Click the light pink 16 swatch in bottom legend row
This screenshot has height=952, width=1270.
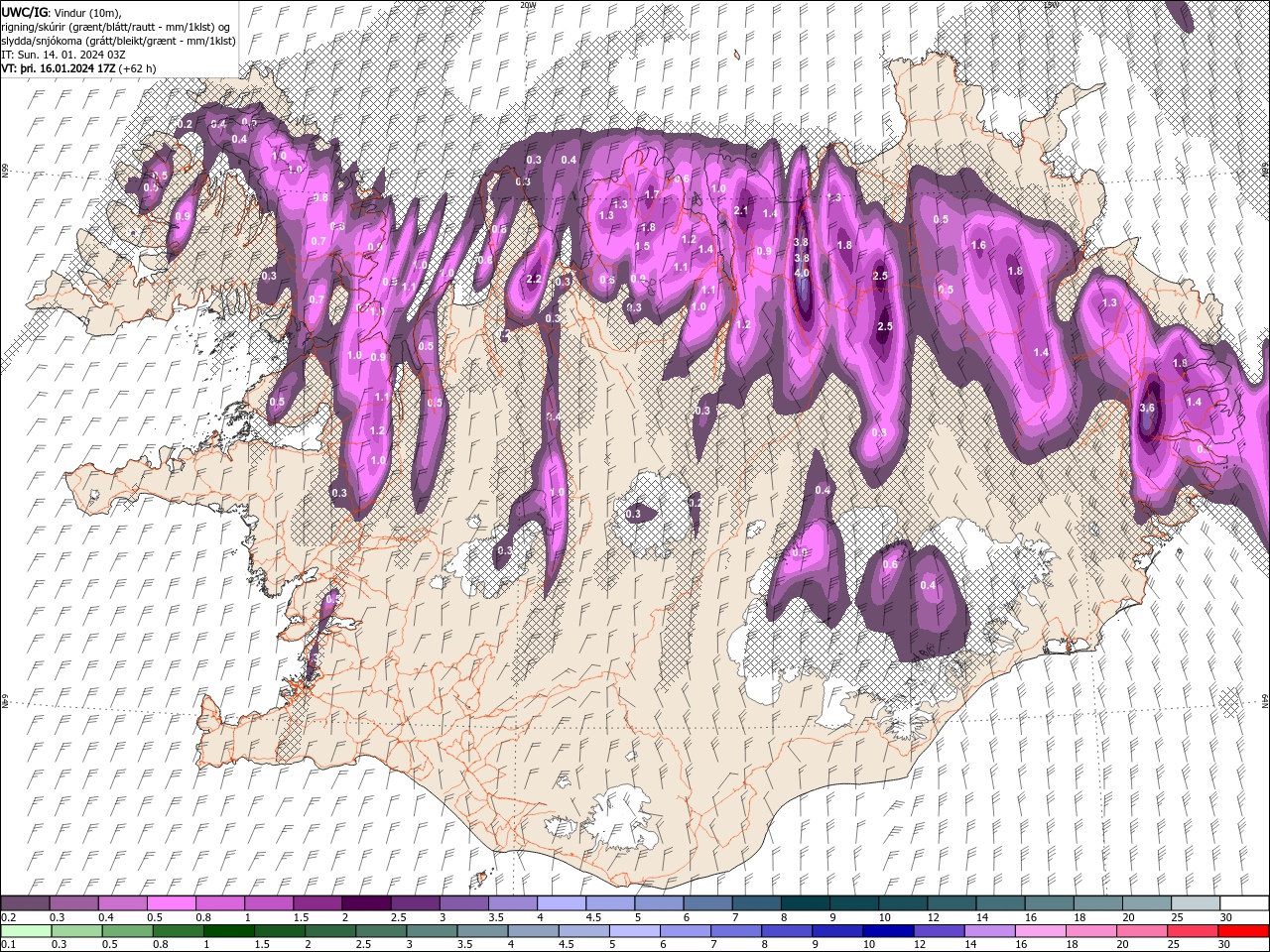(x=1041, y=931)
